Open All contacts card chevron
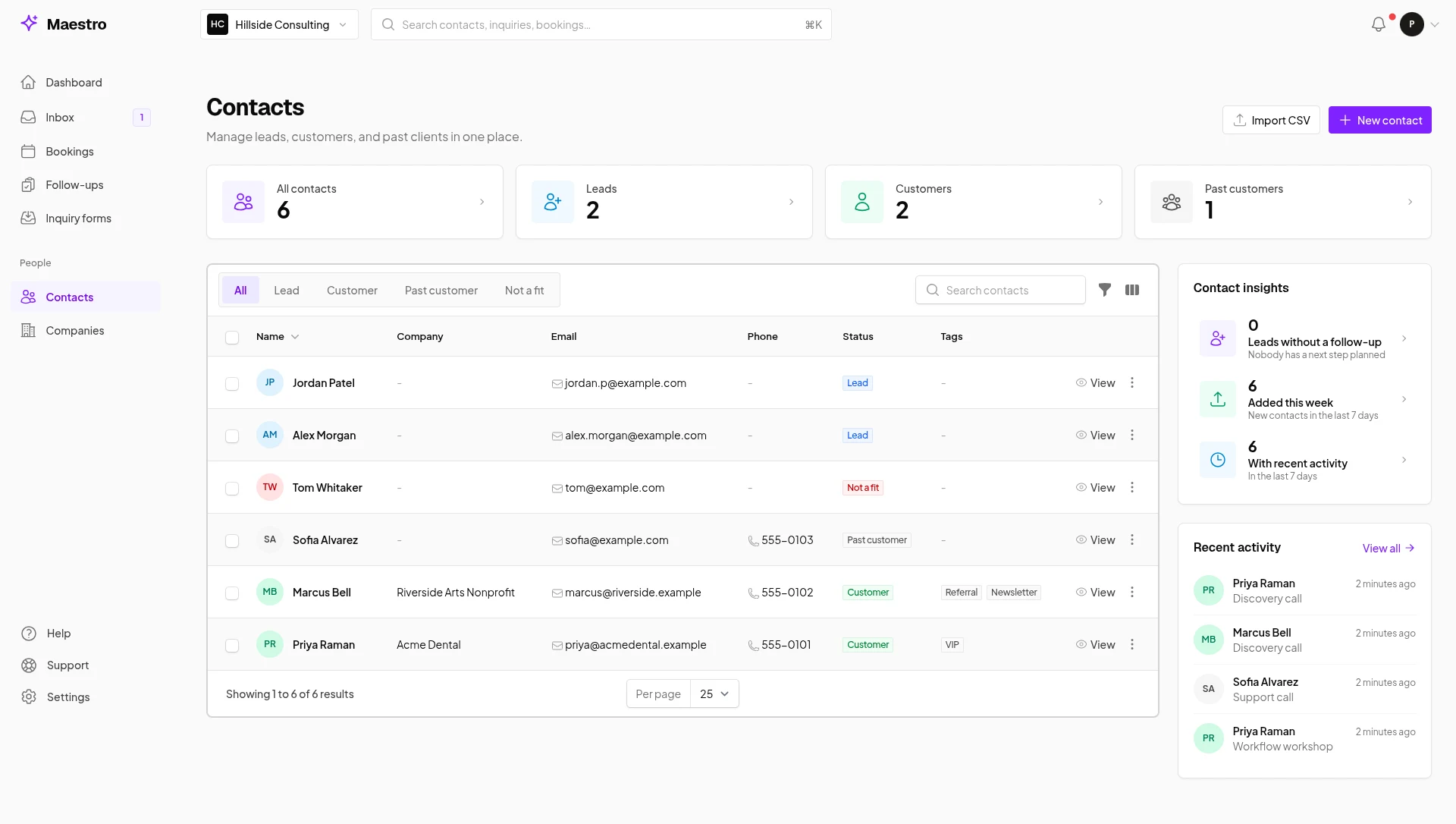Screen dimensions: 1456x824 pos(482,202)
